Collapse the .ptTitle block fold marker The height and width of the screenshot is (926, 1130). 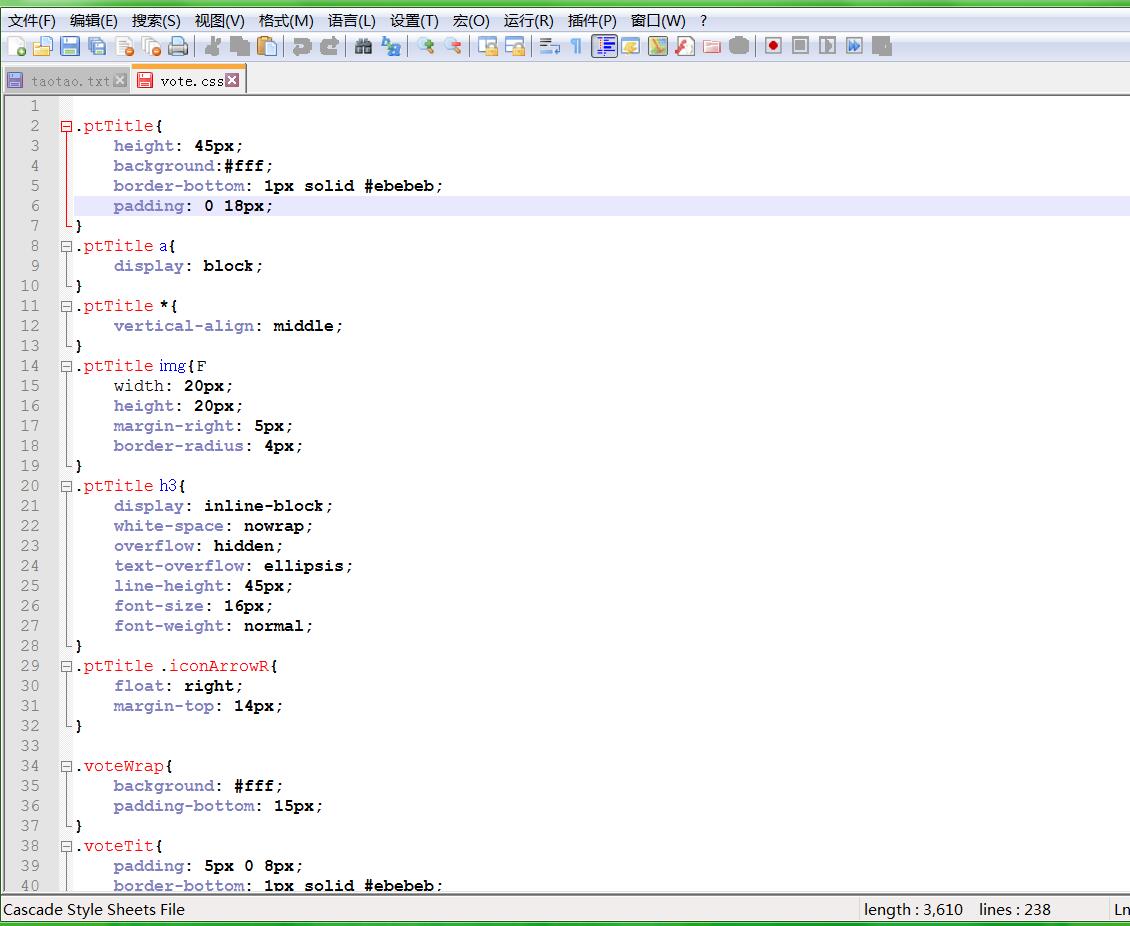pos(67,126)
